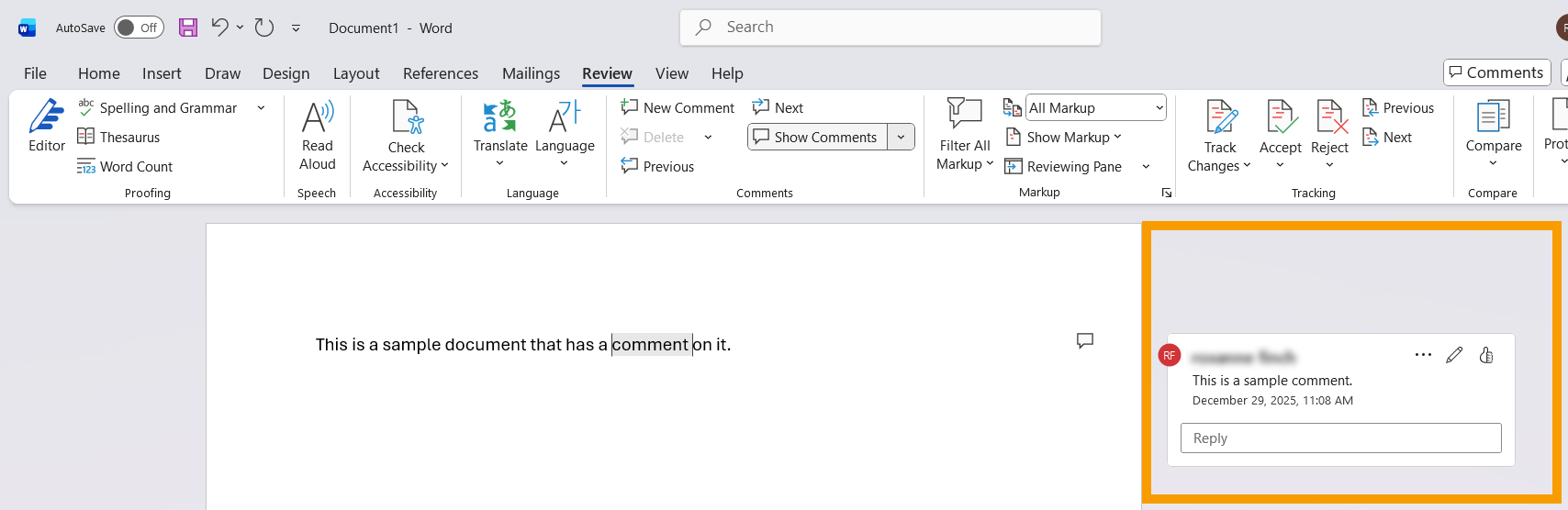Open Word Count dialog
The height and width of the screenshot is (510, 1568).
click(126, 167)
